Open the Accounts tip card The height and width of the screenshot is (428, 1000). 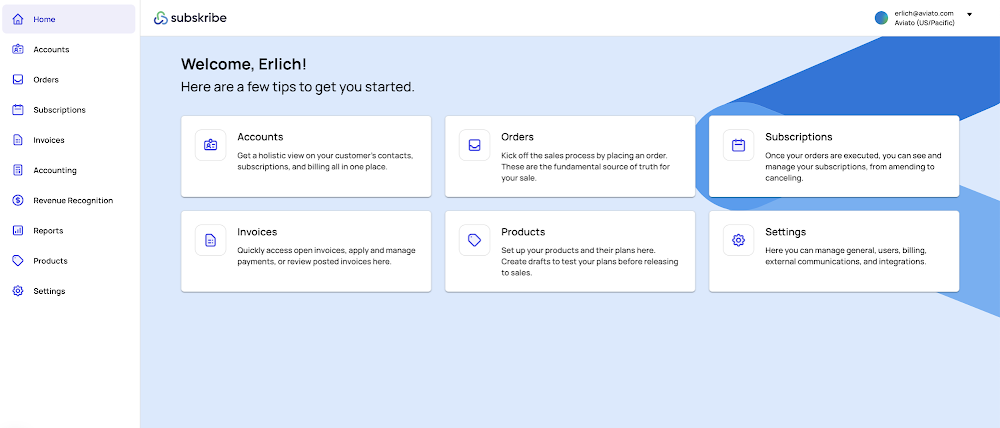(x=306, y=156)
